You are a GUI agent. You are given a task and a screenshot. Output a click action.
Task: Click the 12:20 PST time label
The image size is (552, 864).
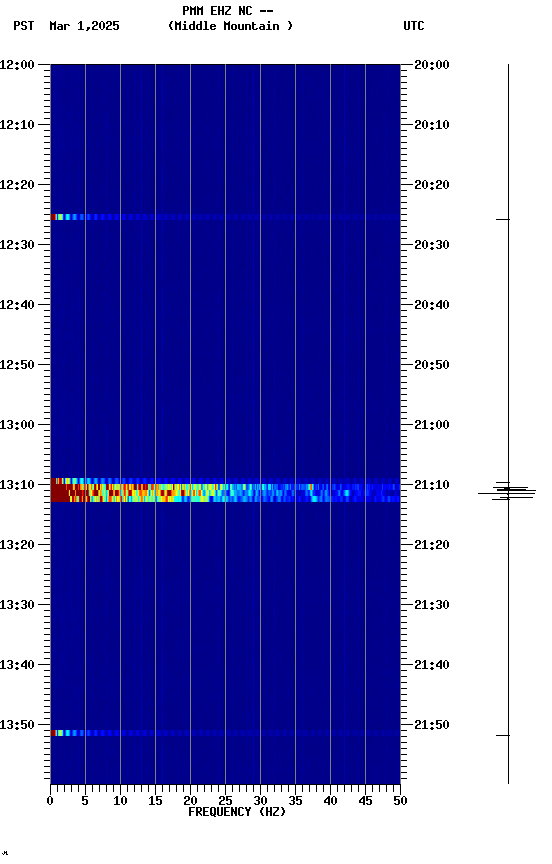point(17,185)
